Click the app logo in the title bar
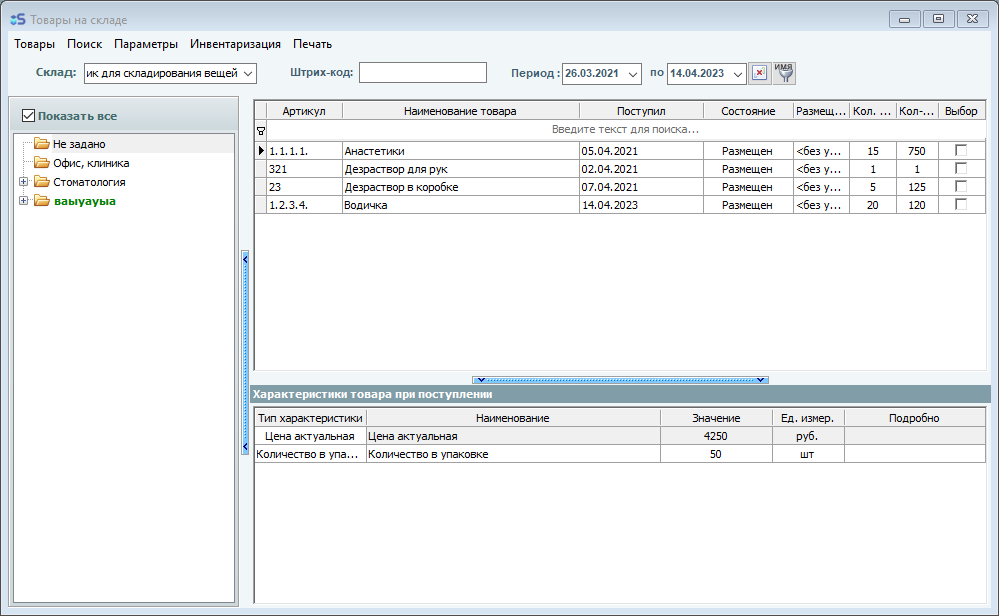 point(17,19)
